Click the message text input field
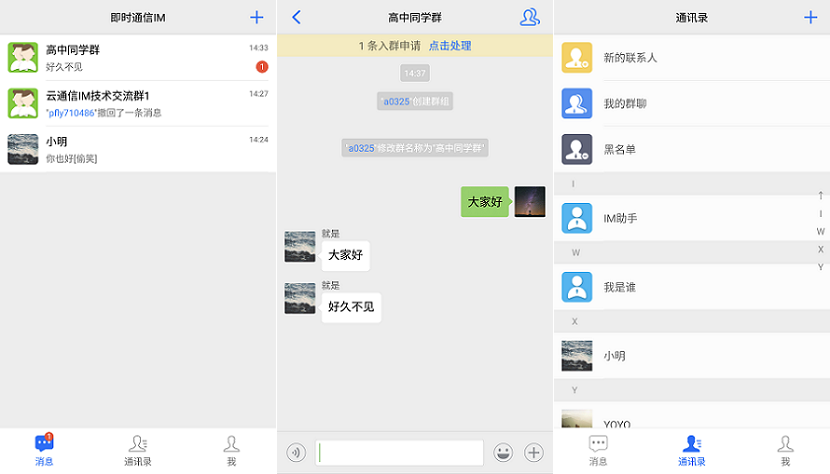This screenshot has height=474, width=830. [x=399, y=452]
